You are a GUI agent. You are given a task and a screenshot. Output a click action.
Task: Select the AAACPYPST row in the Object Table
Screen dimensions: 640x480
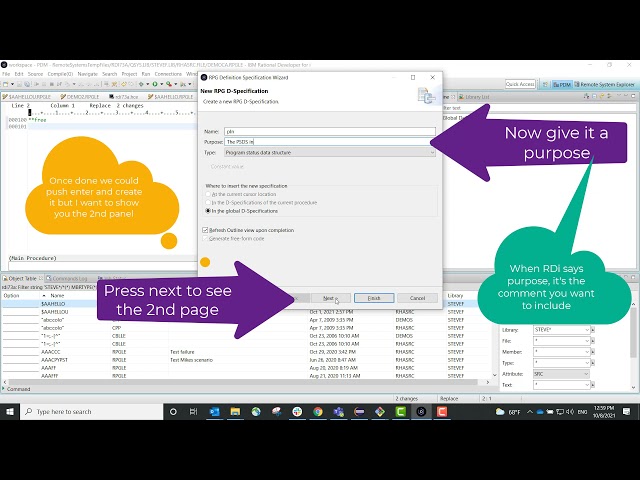[247, 360]
